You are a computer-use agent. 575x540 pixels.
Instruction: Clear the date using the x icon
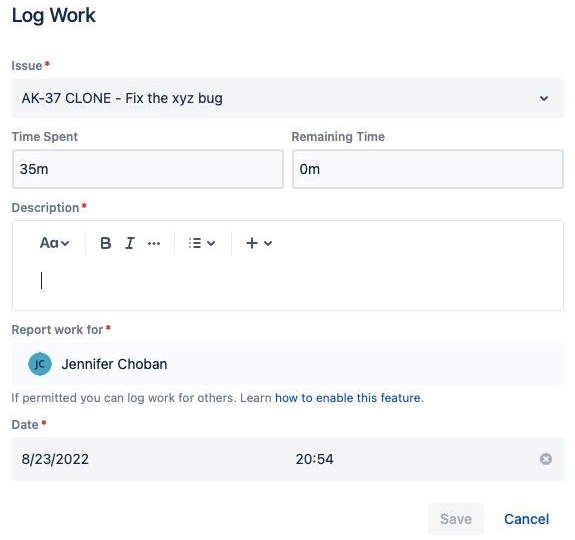546,459
